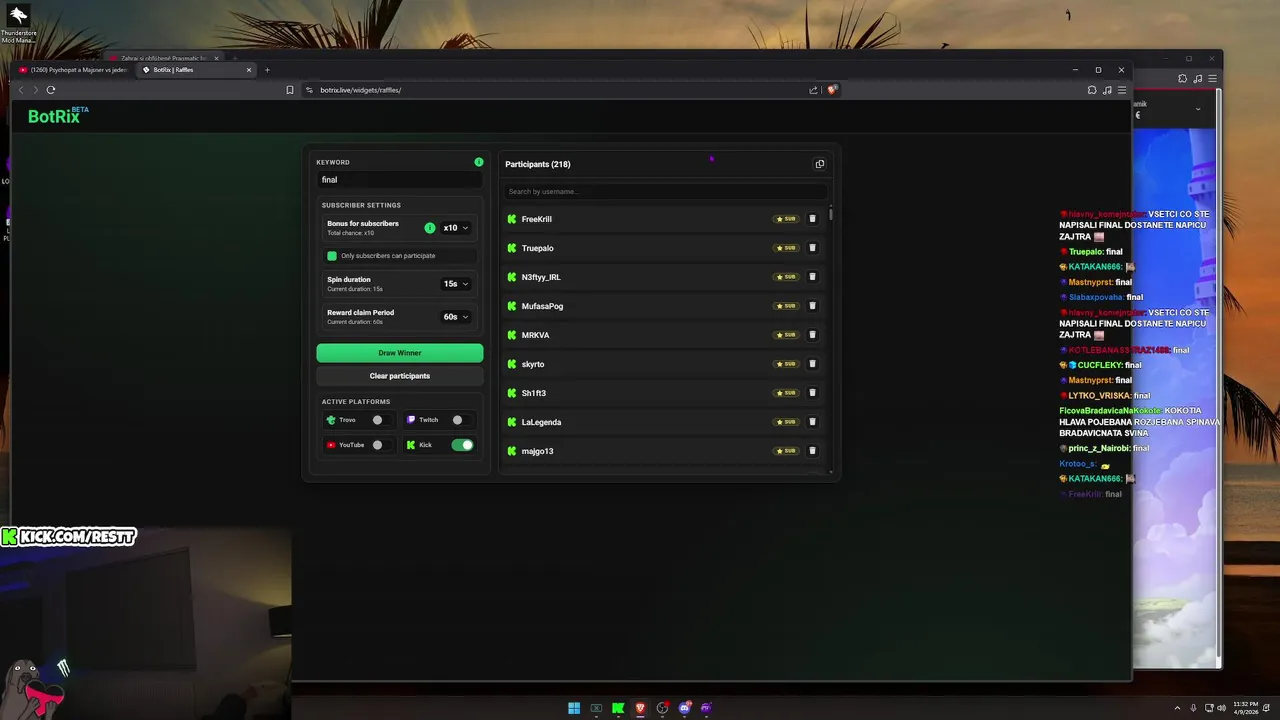1280x720 pixels.
Task: Open Kick app from the taskbar
Action: tap(618, 708)
